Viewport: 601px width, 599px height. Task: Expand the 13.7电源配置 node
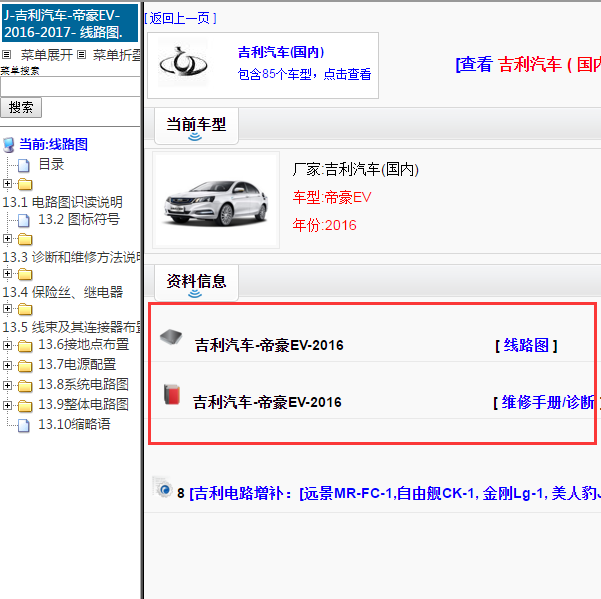pos(7,365)
